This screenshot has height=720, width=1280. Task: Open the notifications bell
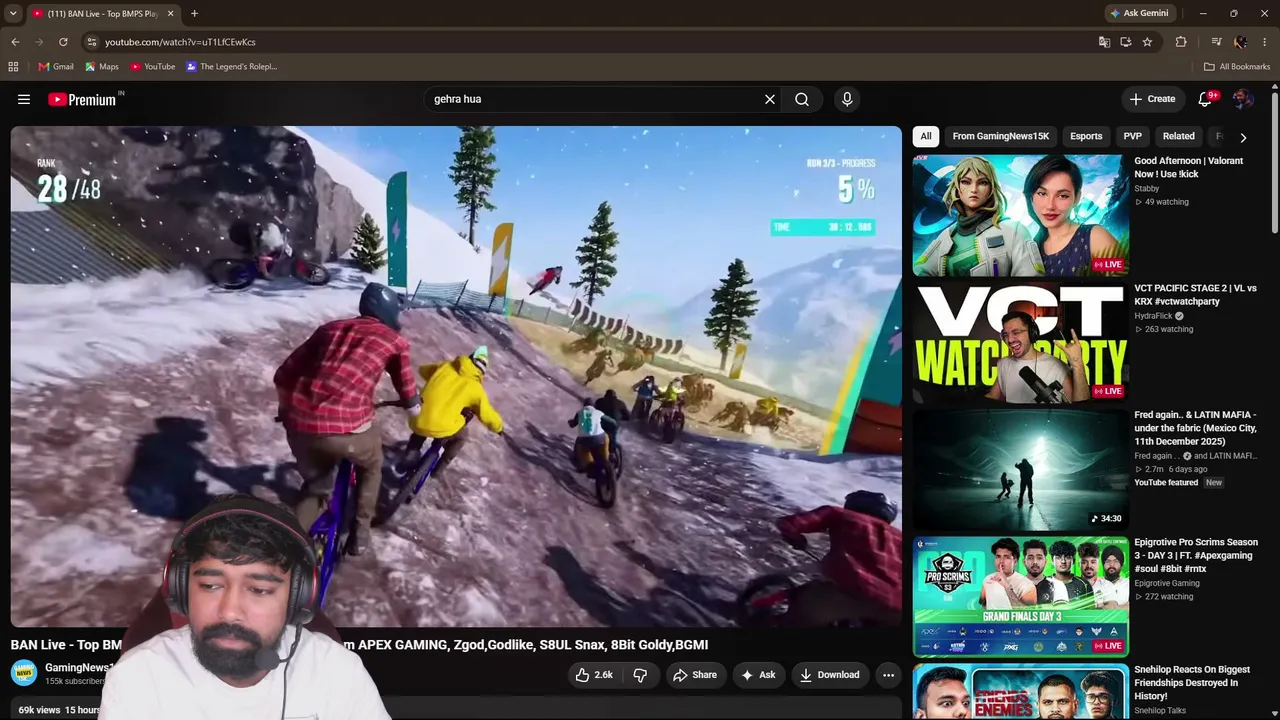click(1205, 99)
